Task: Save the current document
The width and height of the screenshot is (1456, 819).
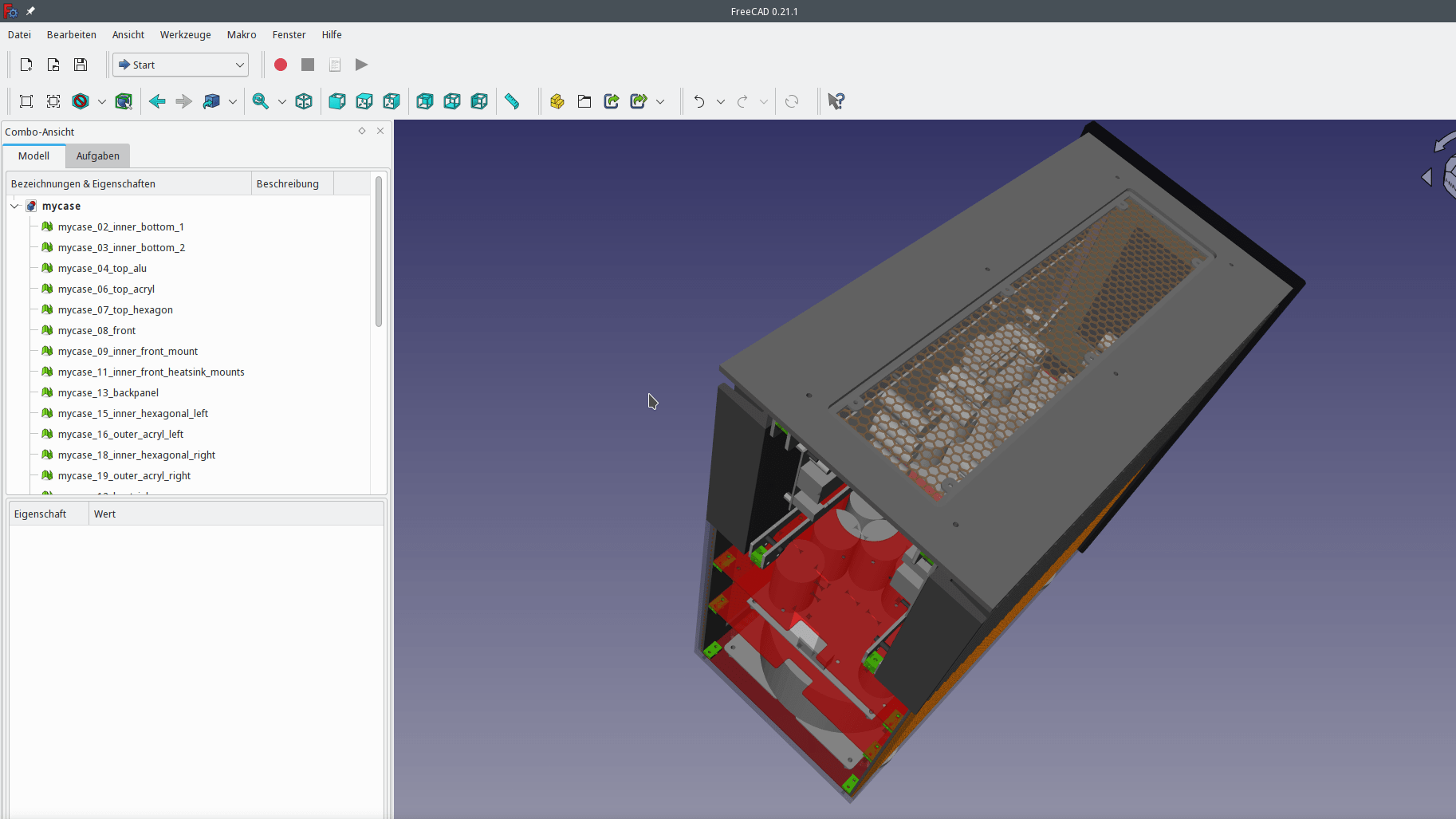Action: (x=81, y=65)
